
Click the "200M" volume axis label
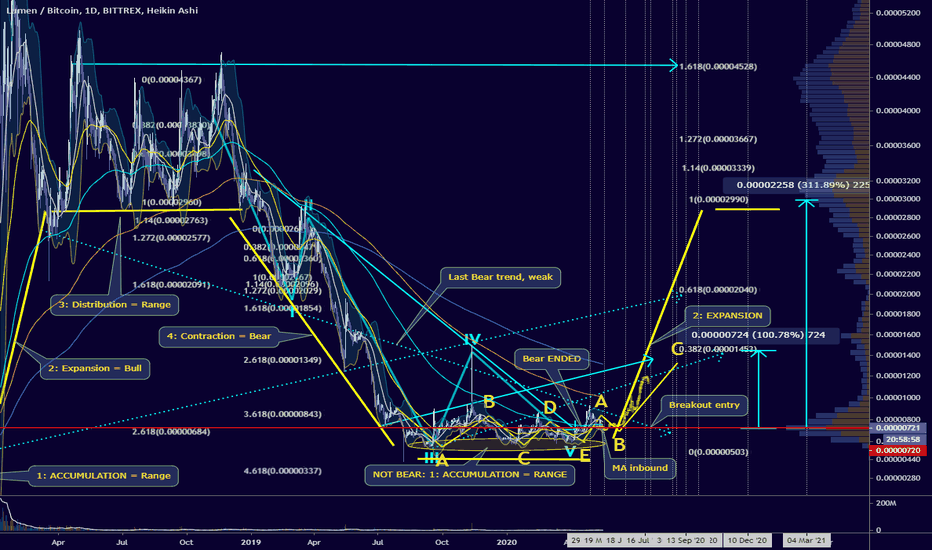coord(886,503)
